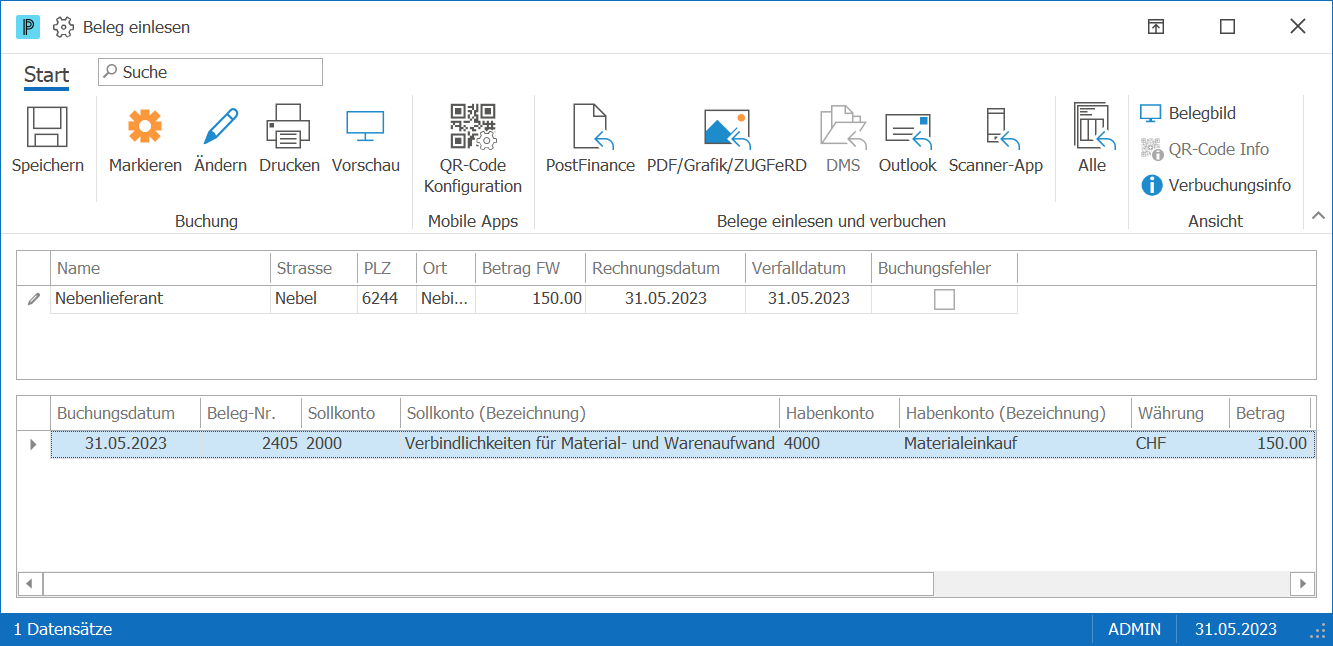The height and width of the screenshot is (646, 1333).
Task: Click Habenkonto value 4000
Action: click(839, 443)
